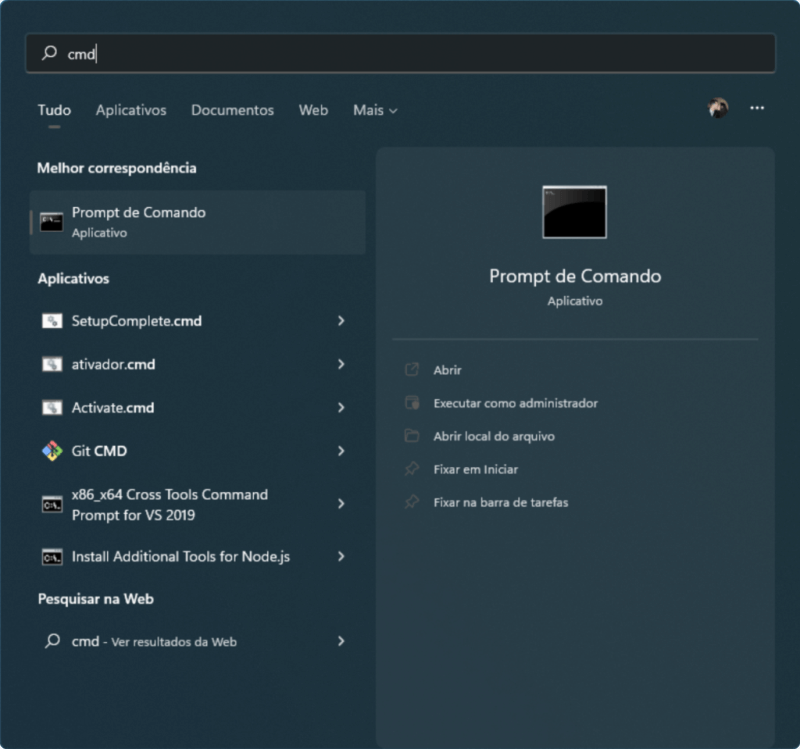The width and height of the screenshot is (800, 749).
Task: Click the folder icon for file location
Action: pyautogui.click(x=412, y=436)
